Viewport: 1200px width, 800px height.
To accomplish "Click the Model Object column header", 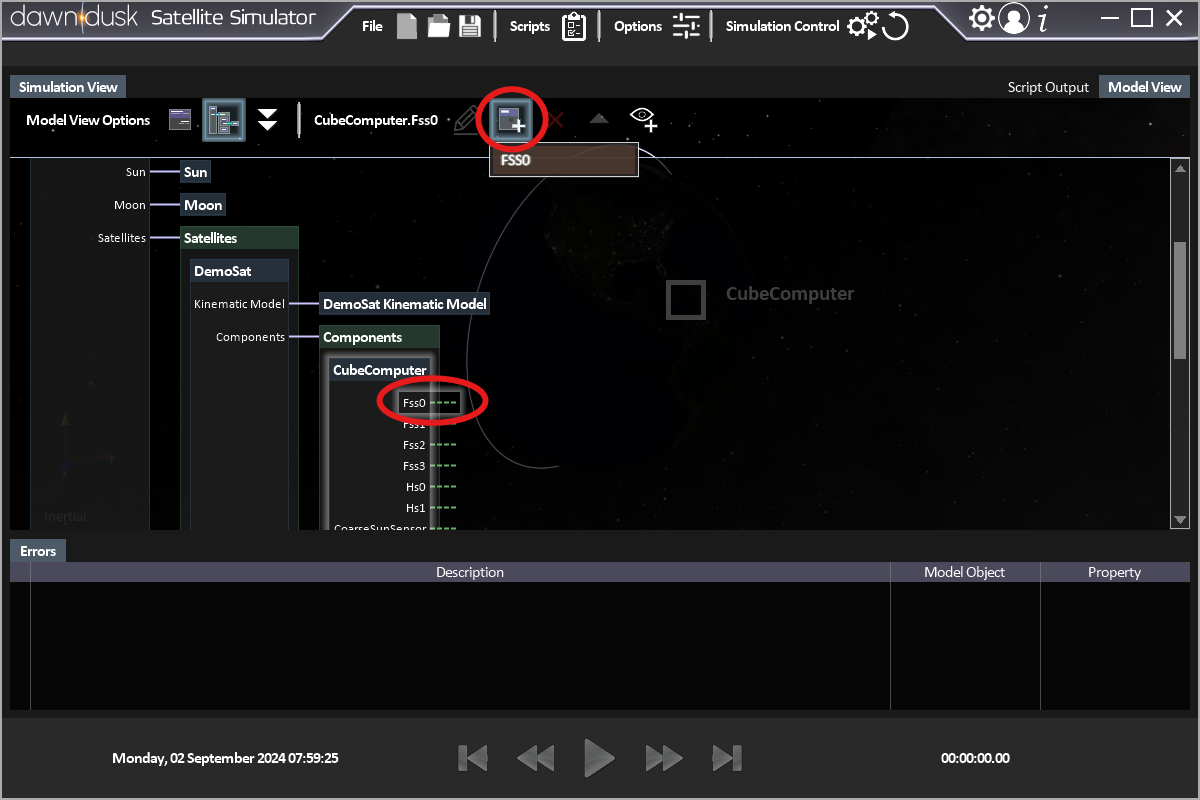I will [965, 572].
